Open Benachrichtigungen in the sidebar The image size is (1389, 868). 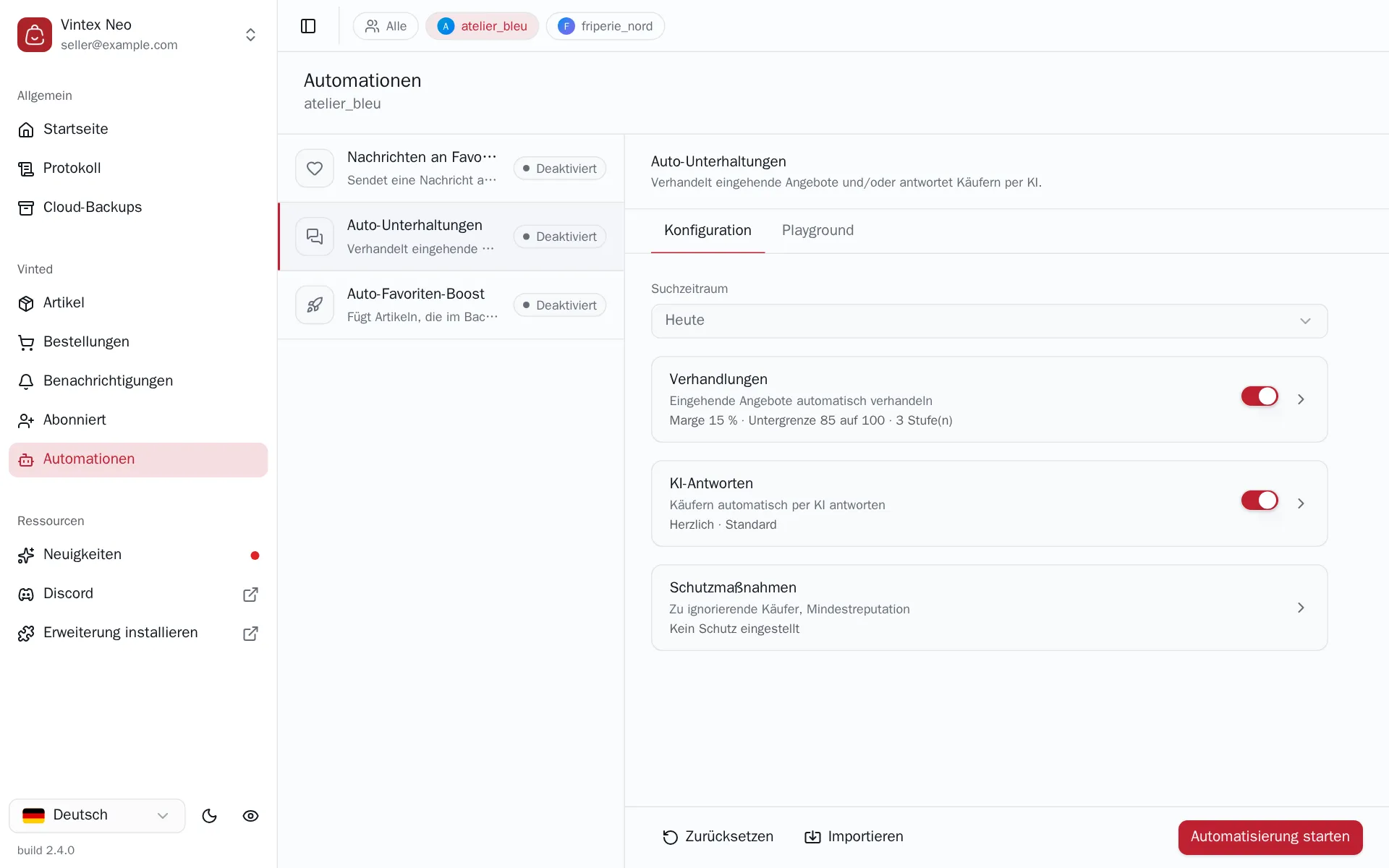tap(138, 380)
